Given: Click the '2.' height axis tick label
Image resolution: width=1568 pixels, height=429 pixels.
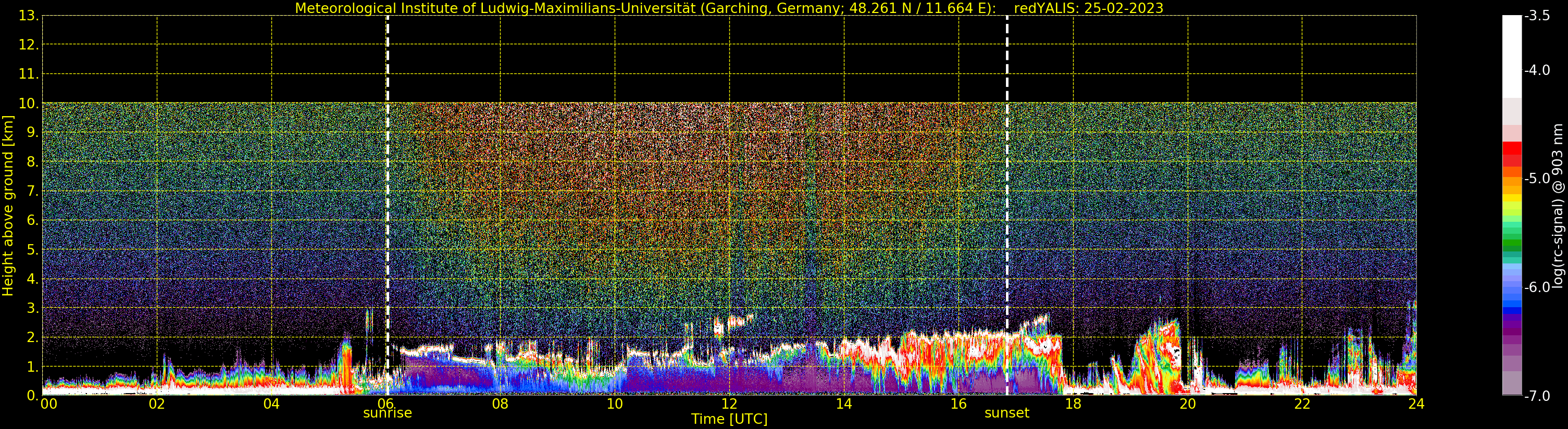Looking at the screenshot, I should [33, 337].
